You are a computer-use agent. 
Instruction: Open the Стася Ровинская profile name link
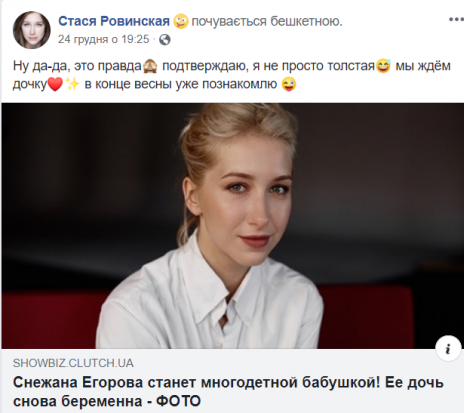click(114, 21)
